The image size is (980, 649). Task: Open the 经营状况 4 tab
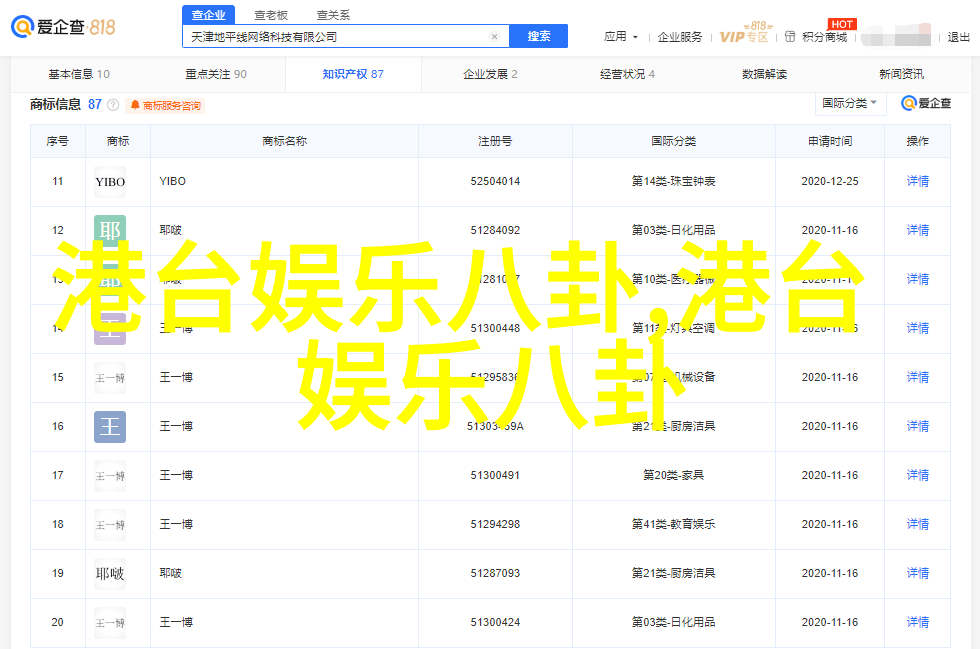[628, 74]
